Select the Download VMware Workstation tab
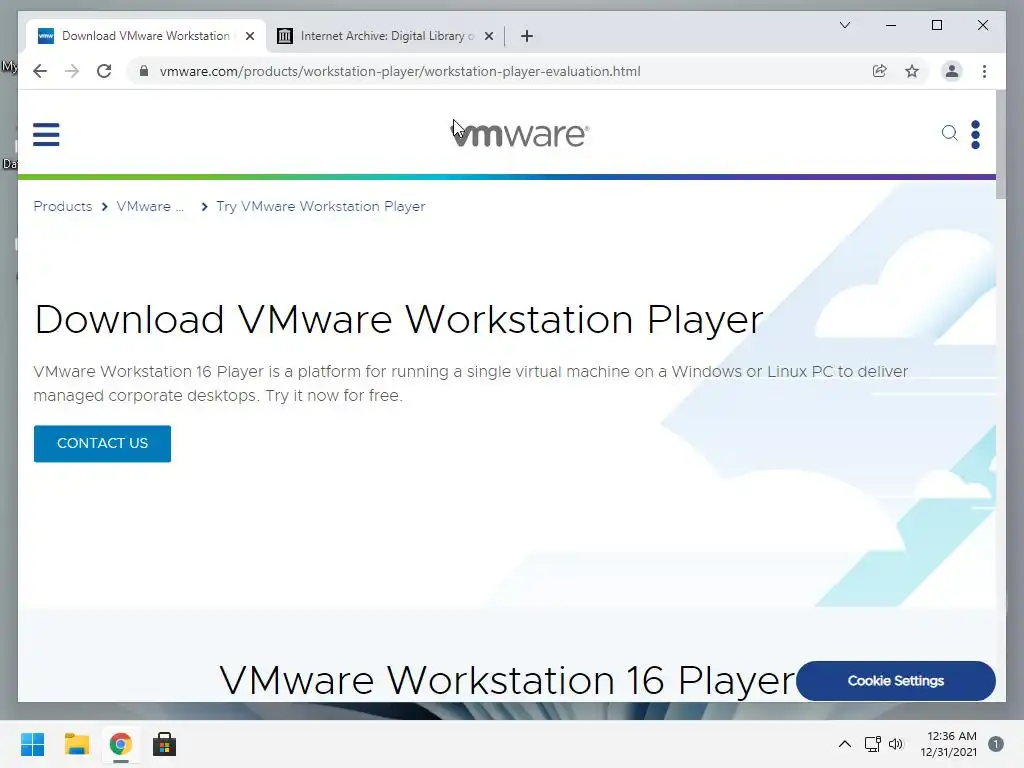 pos(146,36)
